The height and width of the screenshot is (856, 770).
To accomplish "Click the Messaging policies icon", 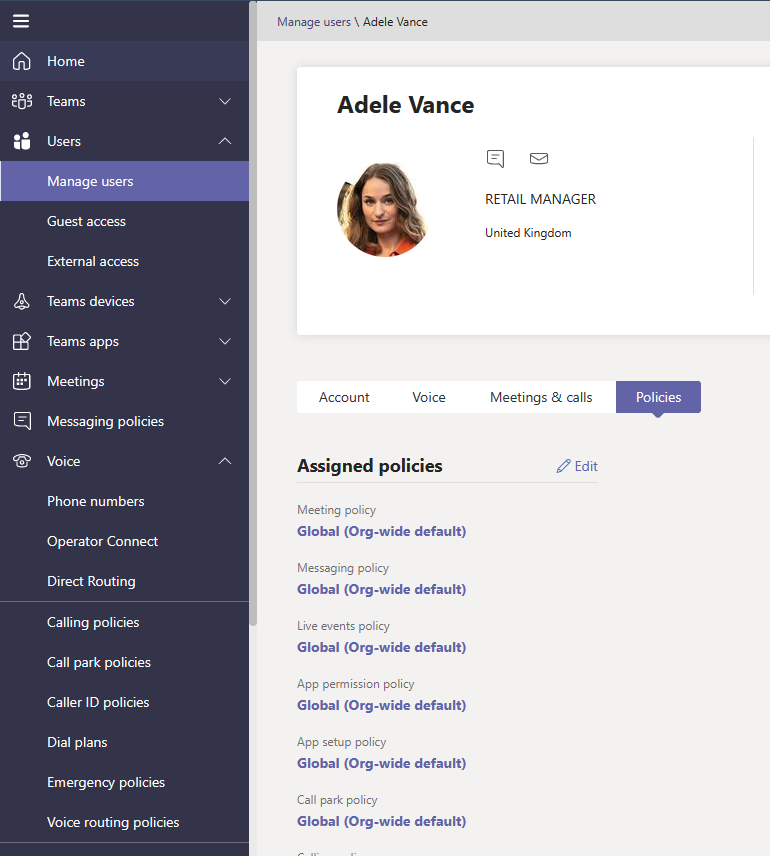I will 21,421.
